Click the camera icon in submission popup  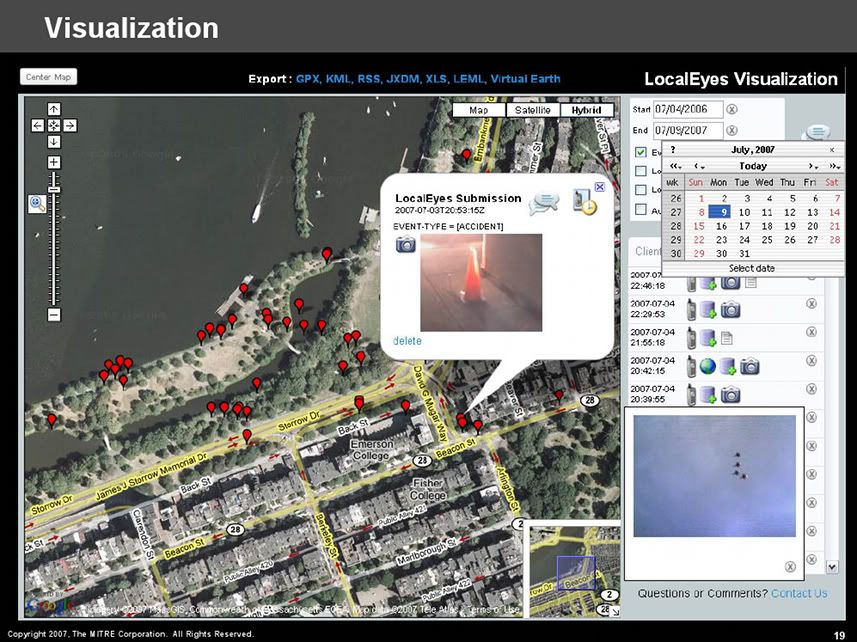(406, 244)
